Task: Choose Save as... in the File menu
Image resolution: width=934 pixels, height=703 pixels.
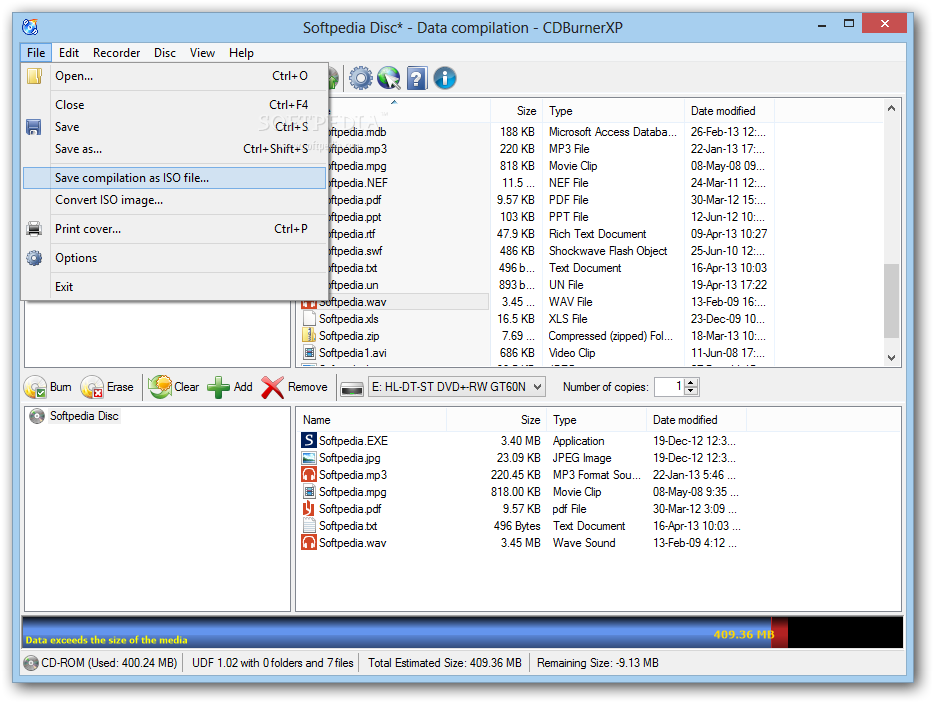Action: (x=175, y=149)
